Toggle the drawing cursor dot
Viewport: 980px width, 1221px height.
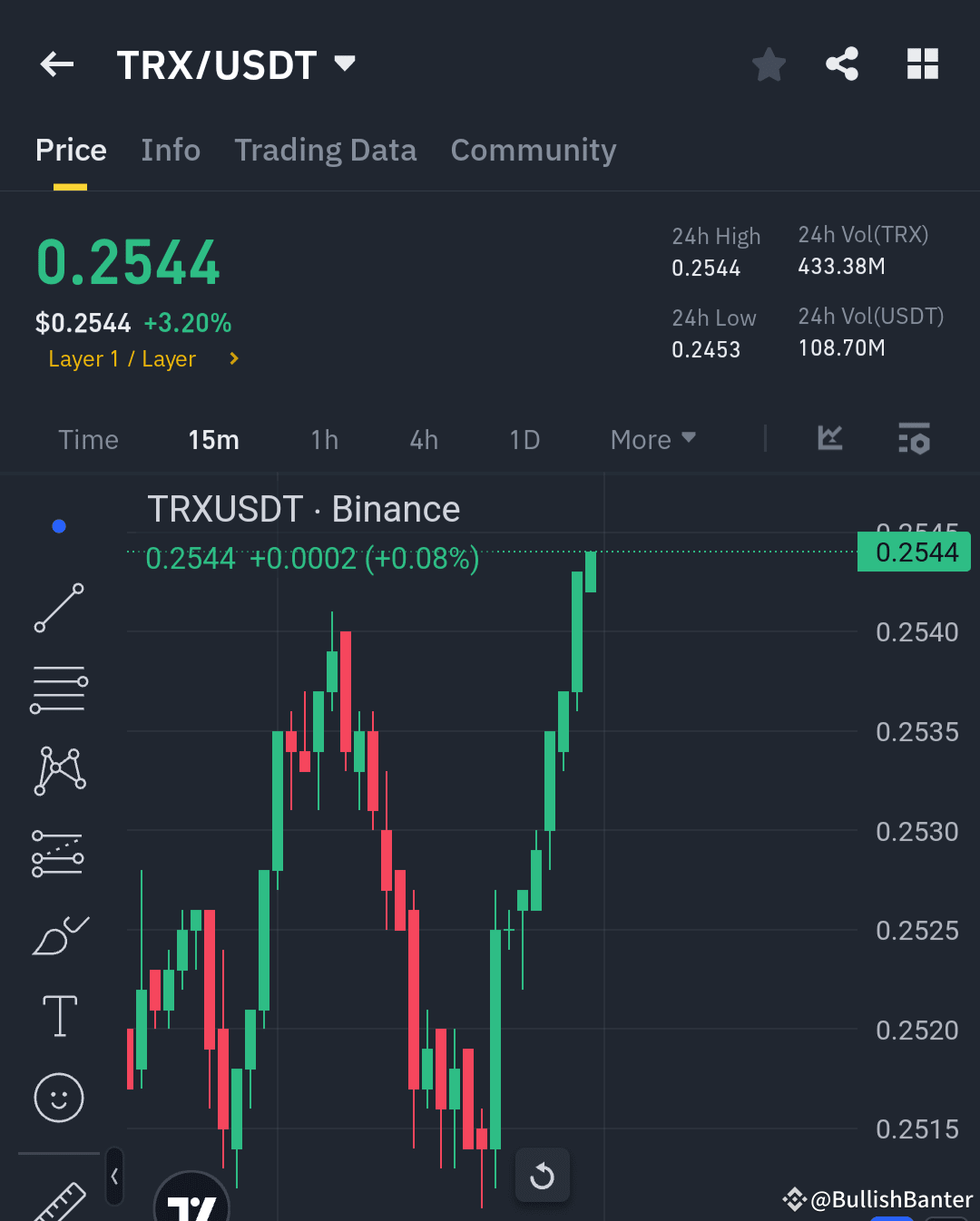[x=58, y=524]
